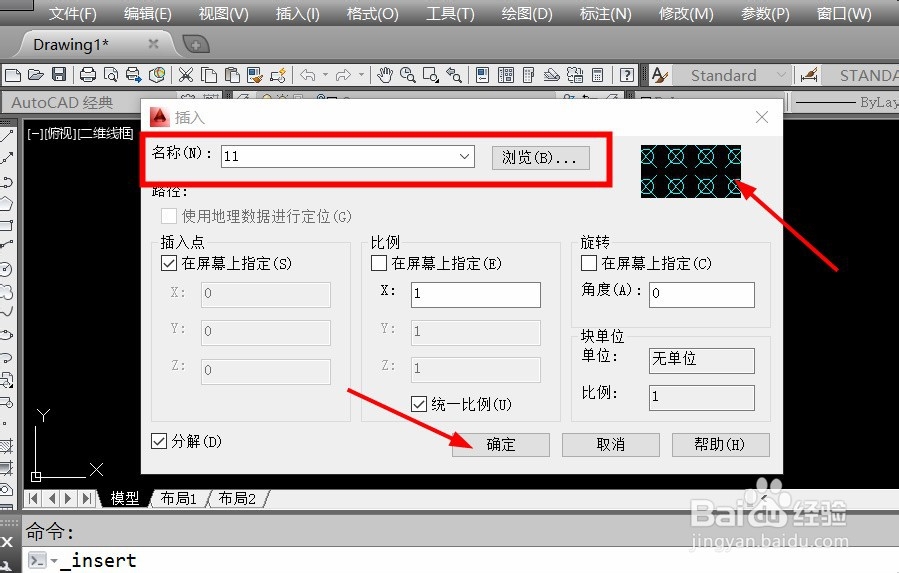The height and width of the screenshot is (573, 899).
Task: Open the Redo history dropdown arrow
Action: [x=361, y=75]
